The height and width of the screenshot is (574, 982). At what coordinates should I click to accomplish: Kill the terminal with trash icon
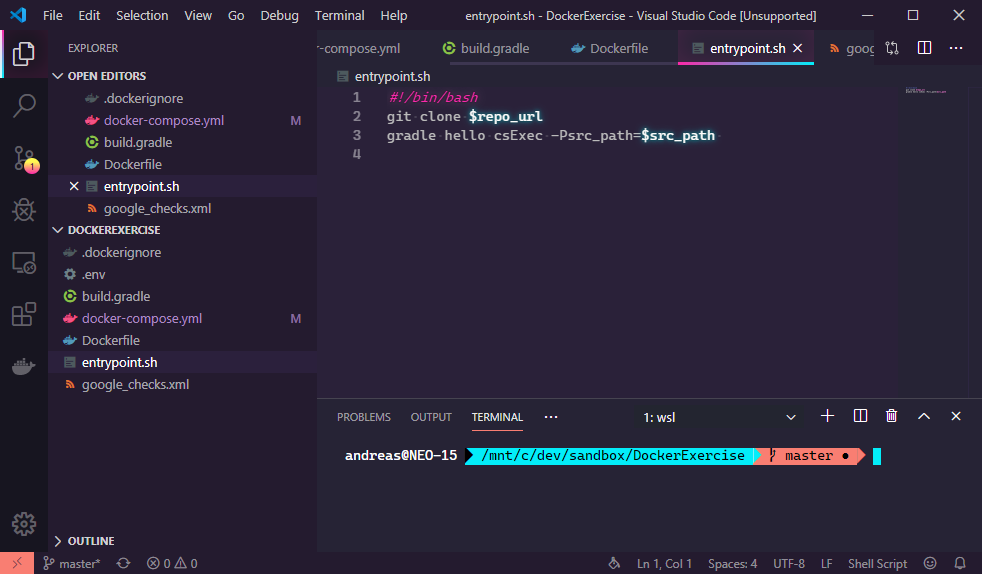(892, 416)
